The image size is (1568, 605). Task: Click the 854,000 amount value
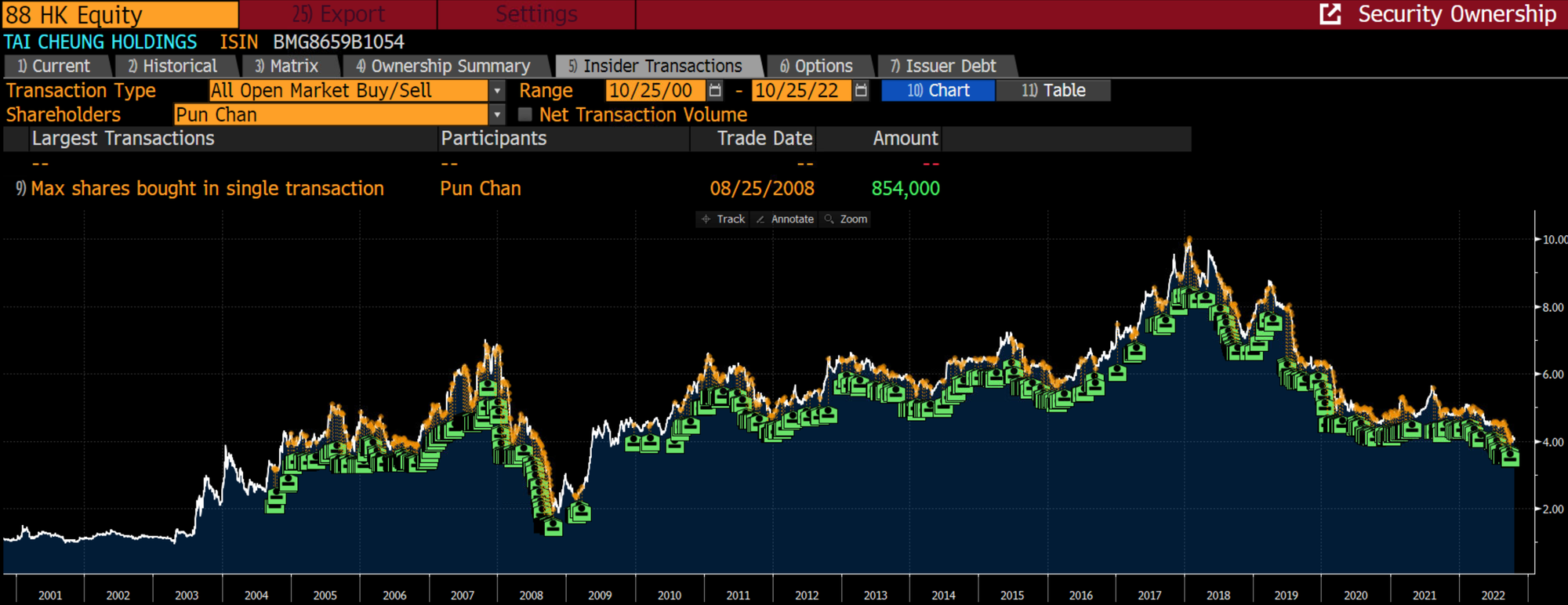pos(906,189)
